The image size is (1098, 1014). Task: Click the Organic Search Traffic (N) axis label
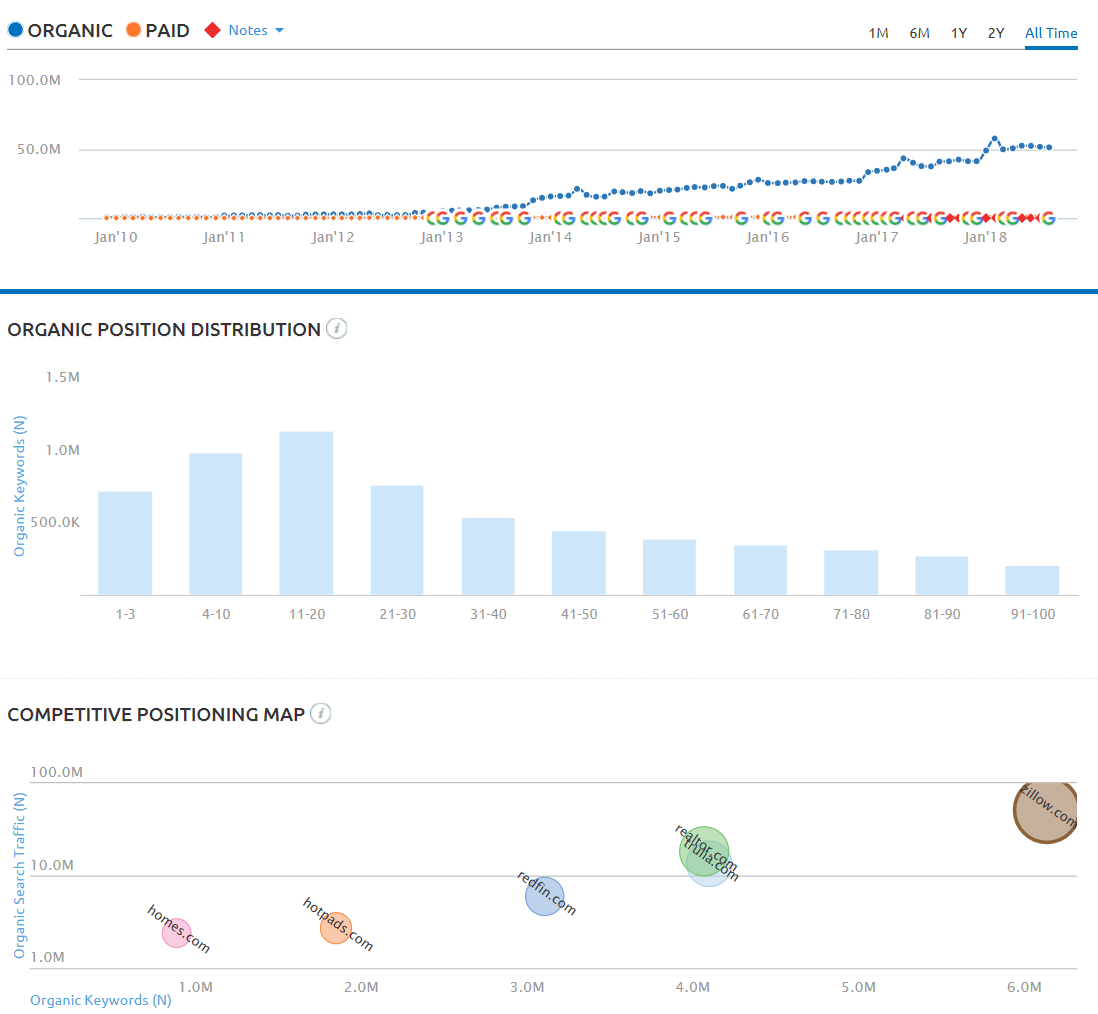(20, 875)
